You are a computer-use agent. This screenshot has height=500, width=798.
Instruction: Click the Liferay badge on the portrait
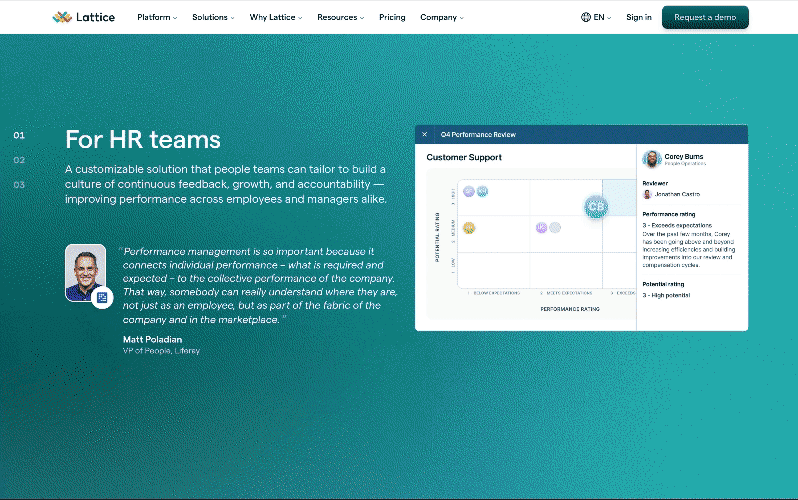(x=102, y=297)
